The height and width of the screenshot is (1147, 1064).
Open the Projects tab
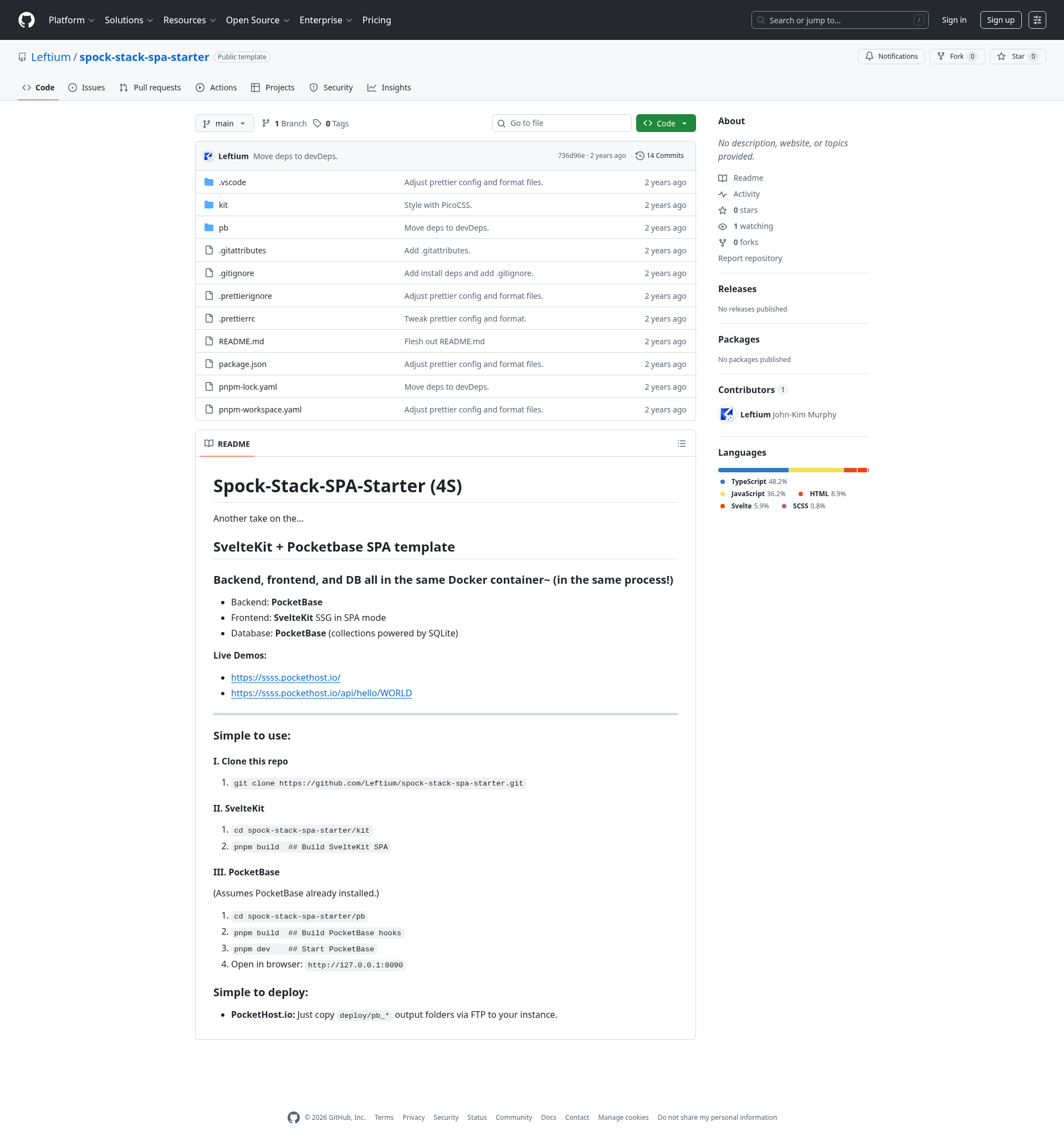[x=273, y=88]
